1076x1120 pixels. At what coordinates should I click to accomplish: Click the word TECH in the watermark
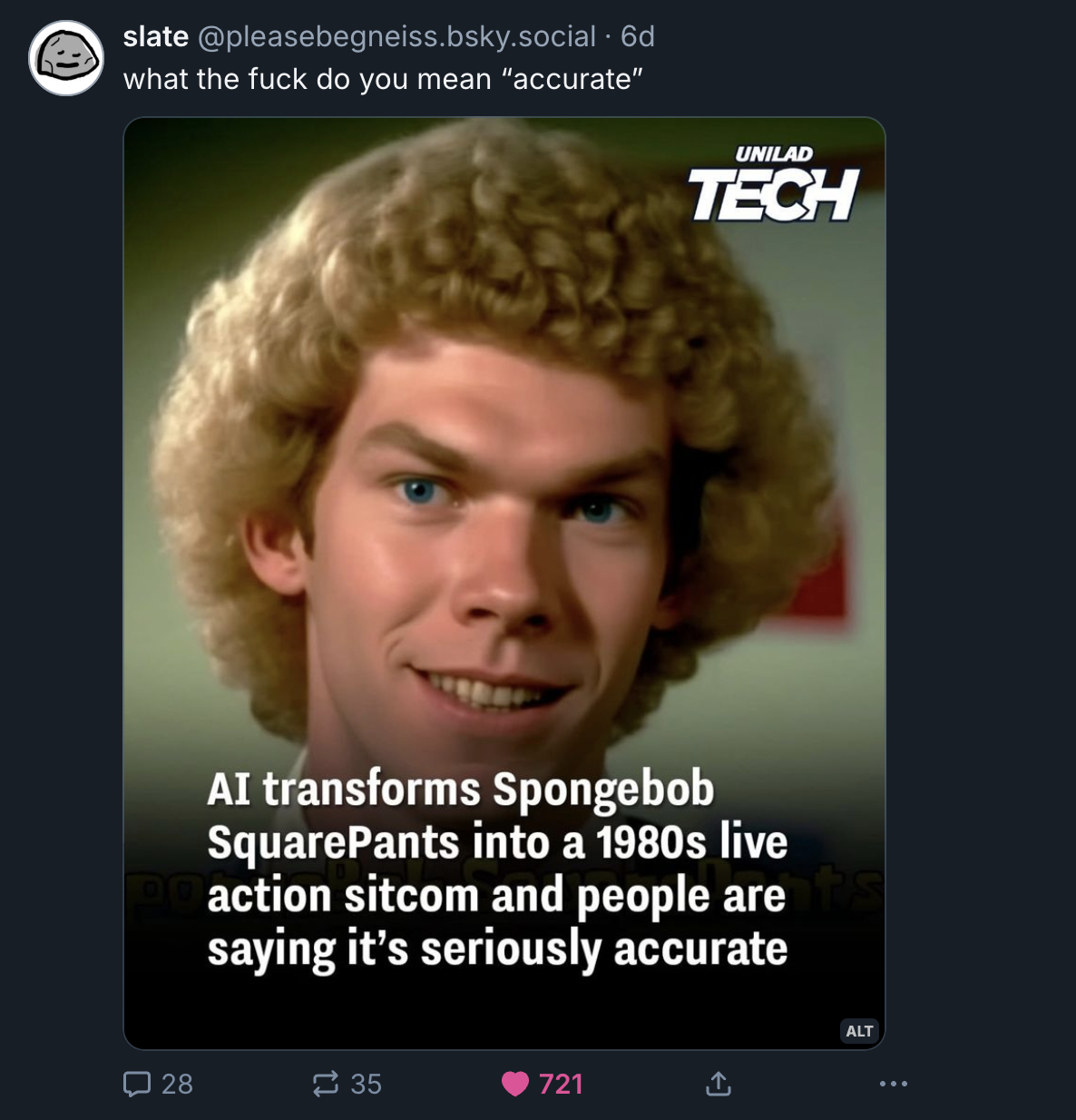tap(773, 195)
